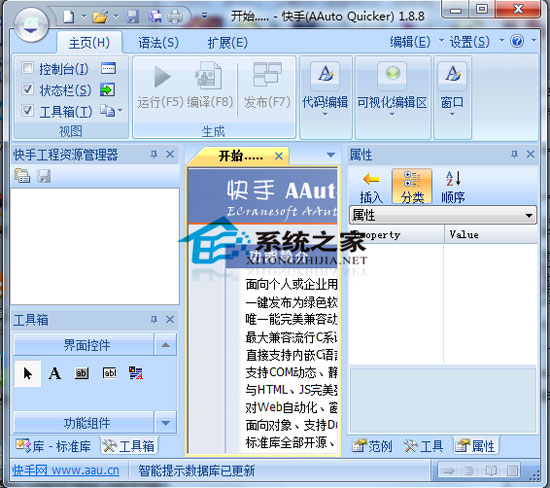The height and width of the screenshot is (488, 550).
Task: Click the Save All icon in quick toolbar
Action: pos(155,16)
